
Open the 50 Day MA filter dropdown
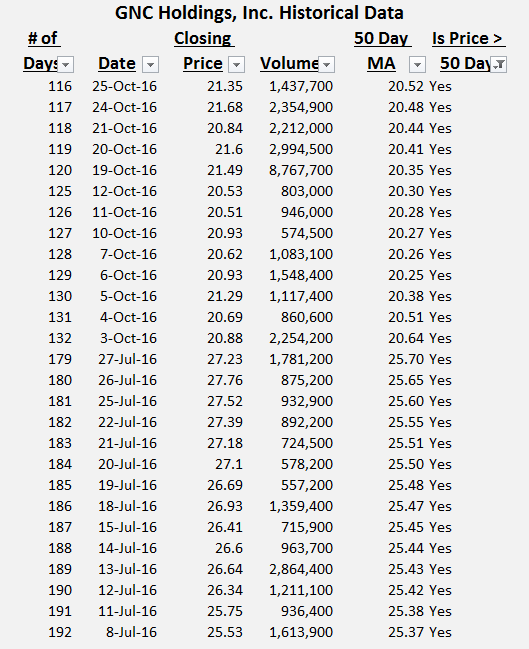417,65
